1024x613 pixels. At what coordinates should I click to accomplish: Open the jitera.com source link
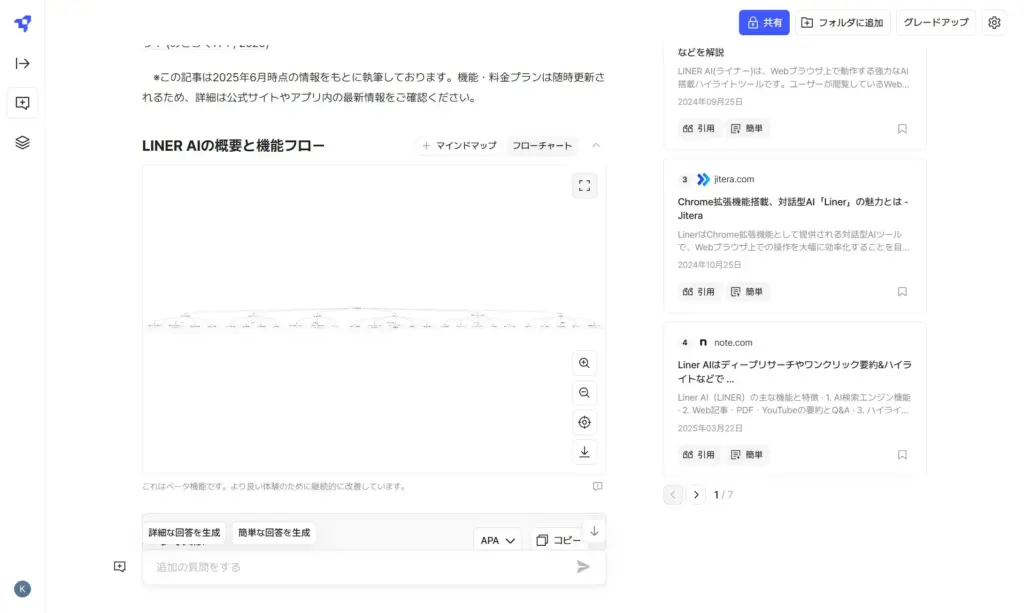click(733, 179)
